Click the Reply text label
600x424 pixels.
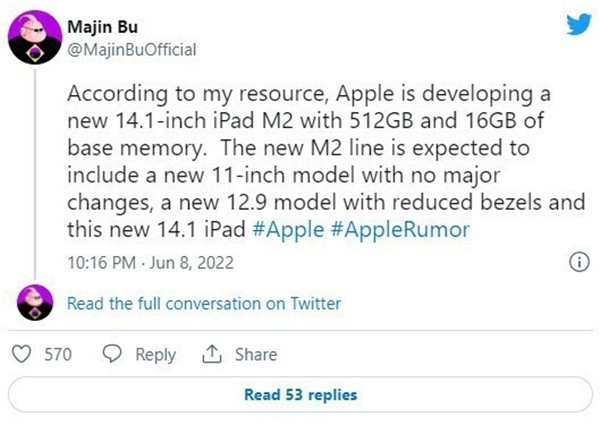[x=155, y=355]
